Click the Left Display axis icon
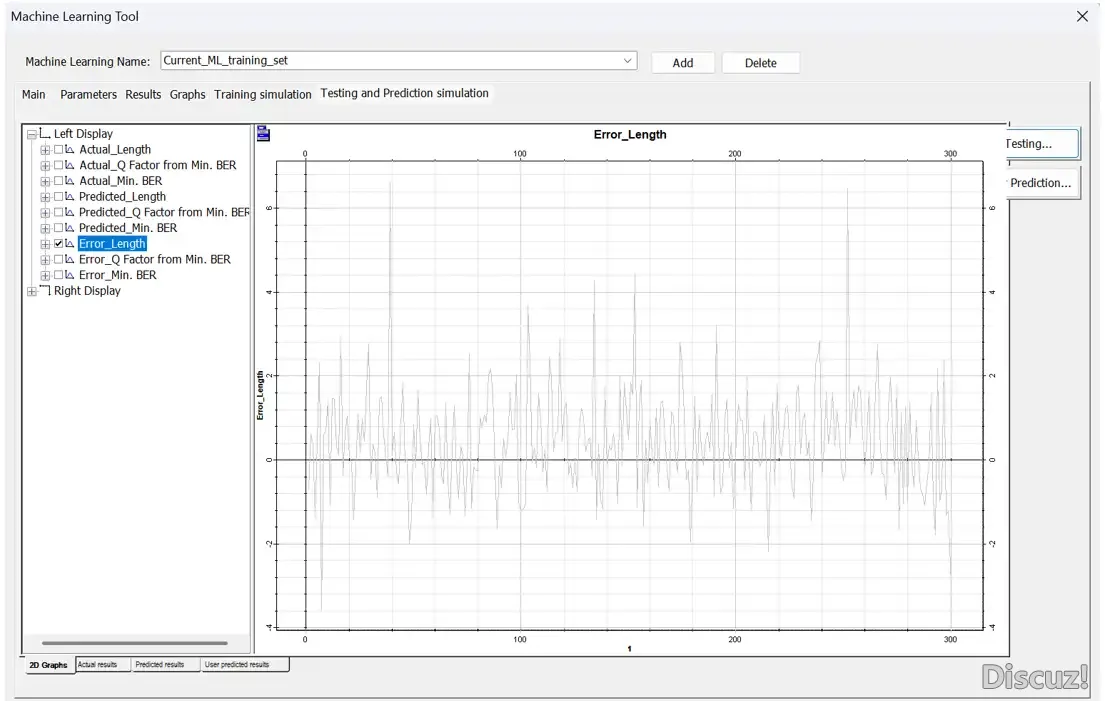This screenshot has width=1105, height=701. [45, 133]
